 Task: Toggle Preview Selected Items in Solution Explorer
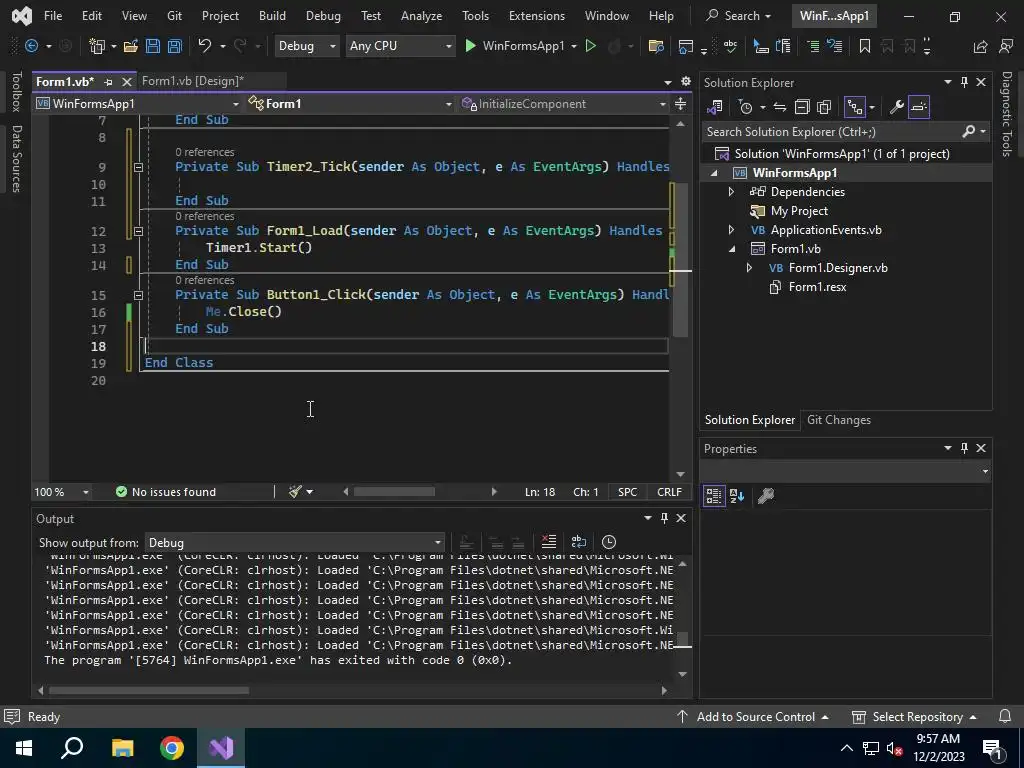tap(919, 107)
